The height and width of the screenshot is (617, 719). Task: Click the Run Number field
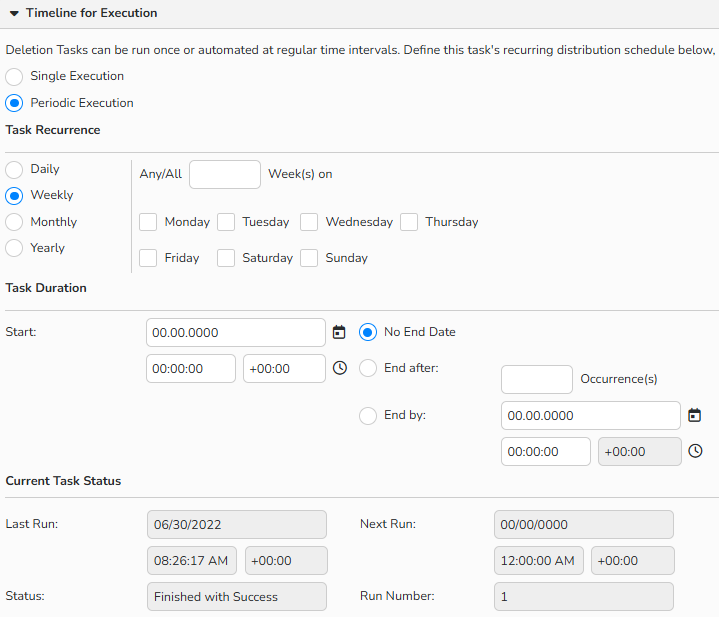[584, 597]
